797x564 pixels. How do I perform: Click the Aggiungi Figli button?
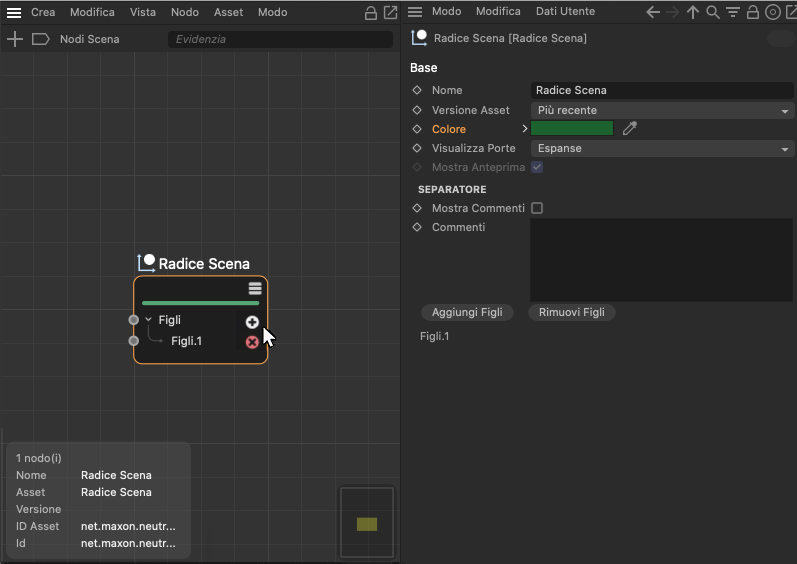tap(467, 312)
